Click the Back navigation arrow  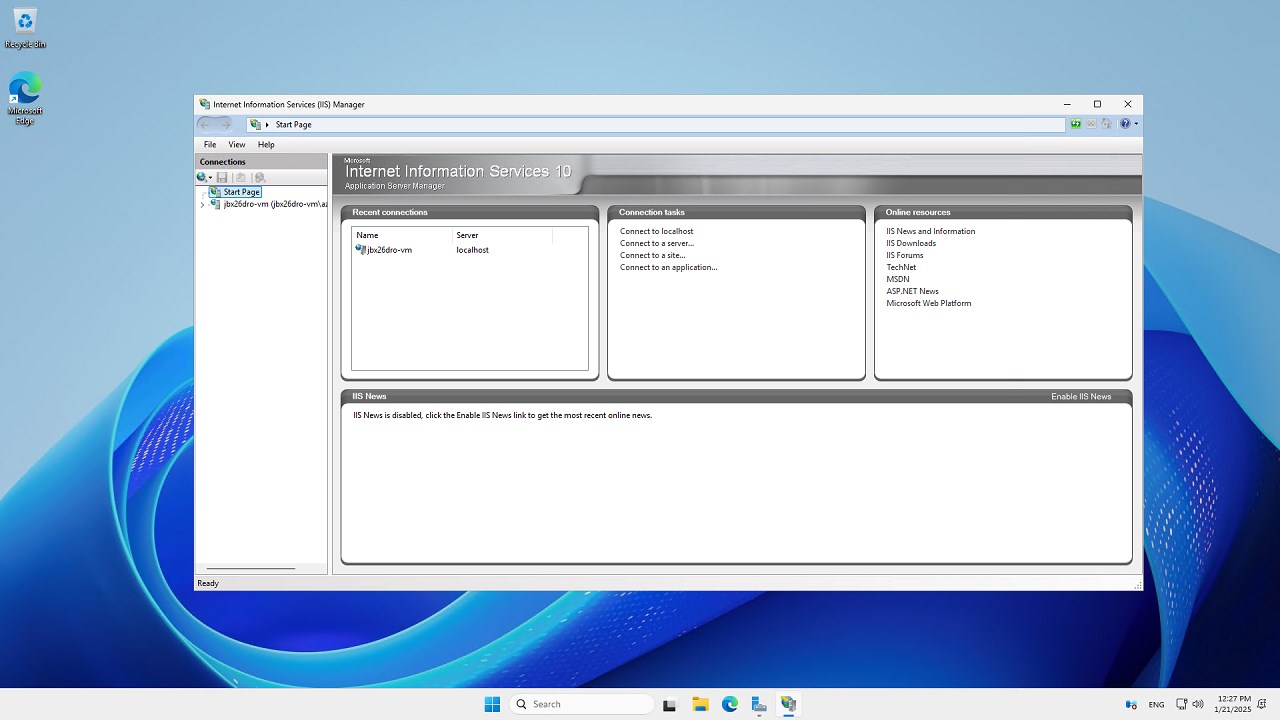tap(205, 124)
